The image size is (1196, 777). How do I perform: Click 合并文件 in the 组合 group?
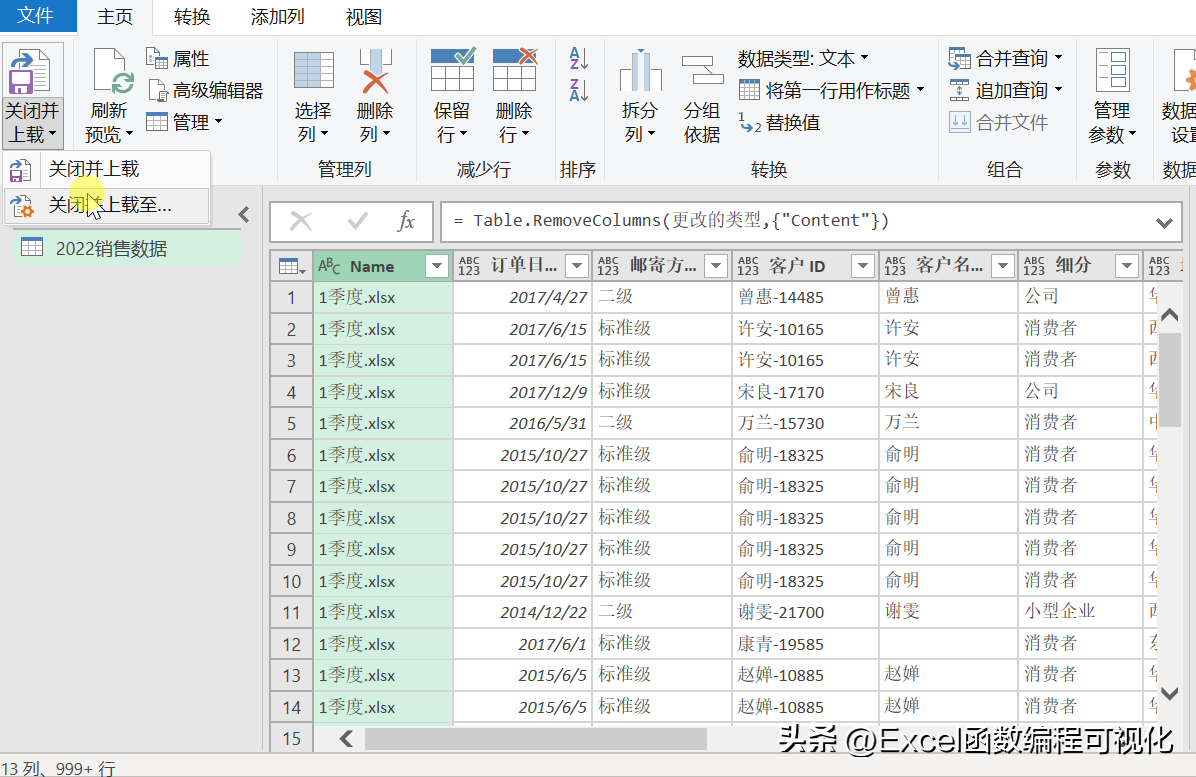click(998, 123)
